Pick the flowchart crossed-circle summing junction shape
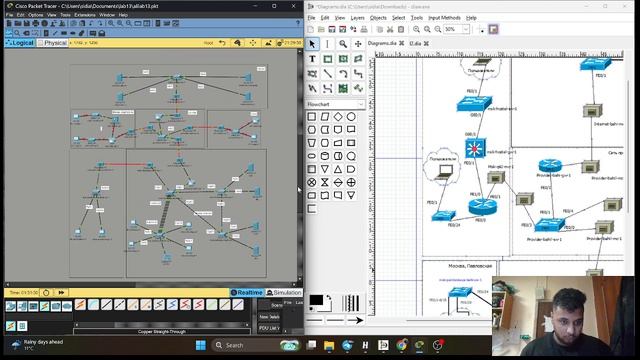Screen dimensions: 640x360 [x=311, y=182]
